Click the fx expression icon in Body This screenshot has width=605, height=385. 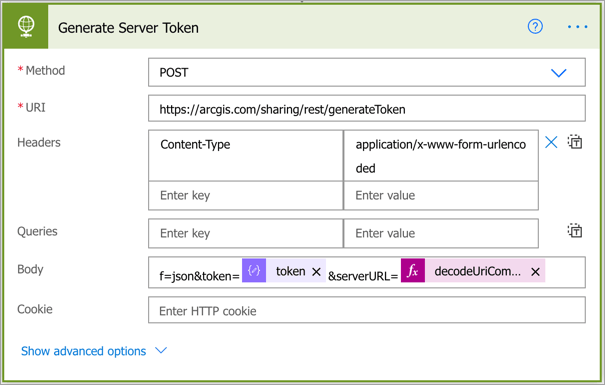413,270
